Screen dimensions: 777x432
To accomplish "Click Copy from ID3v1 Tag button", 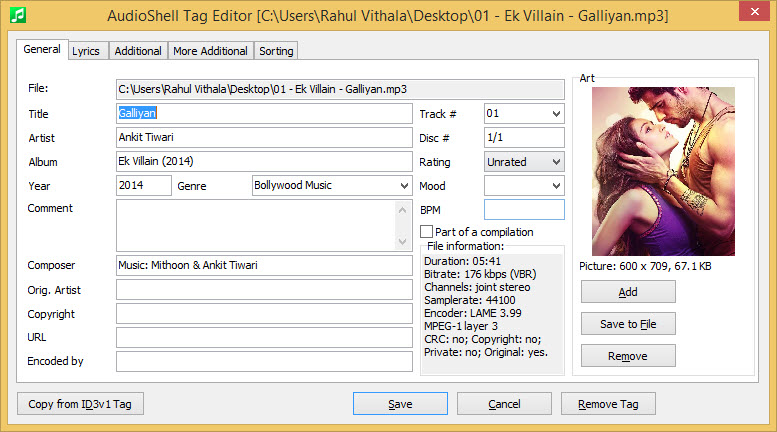I will (80, 404).
